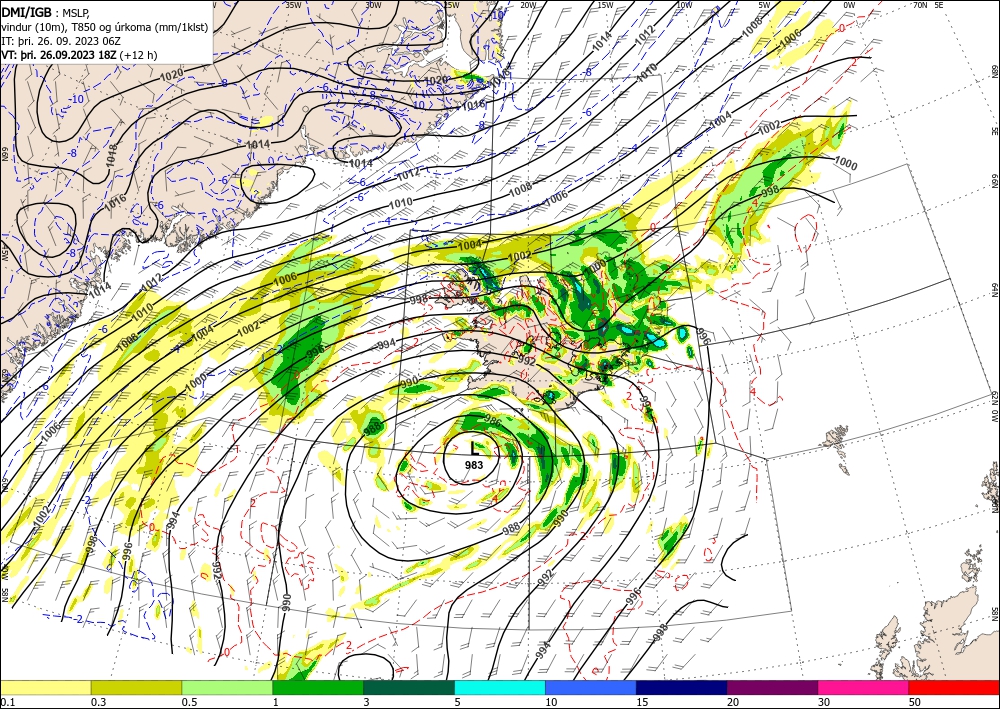Viewport: 1000px width, 709px height.
Task: Click the dark green 3–5 mm legend swatch
Action: pos(409,687)
